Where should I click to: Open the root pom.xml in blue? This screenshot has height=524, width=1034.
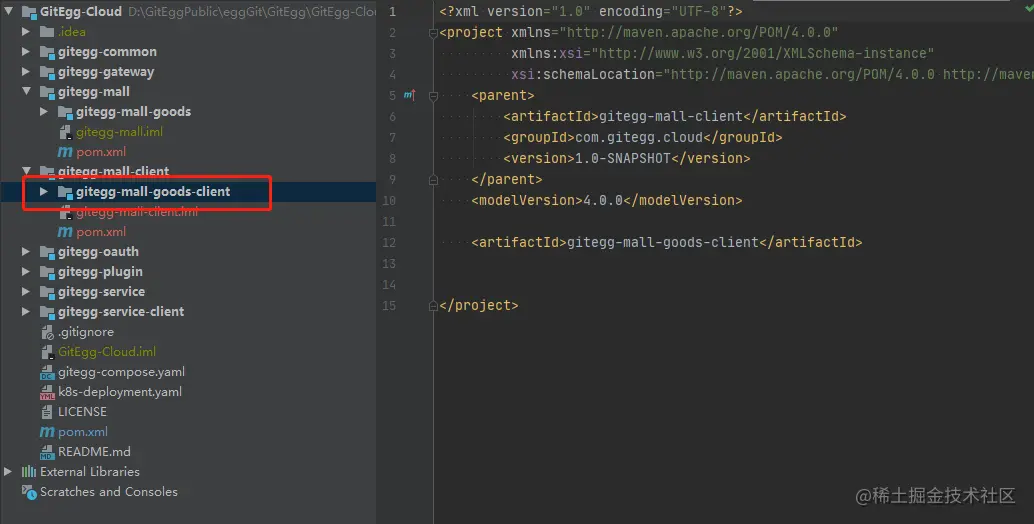pos(83,432)
